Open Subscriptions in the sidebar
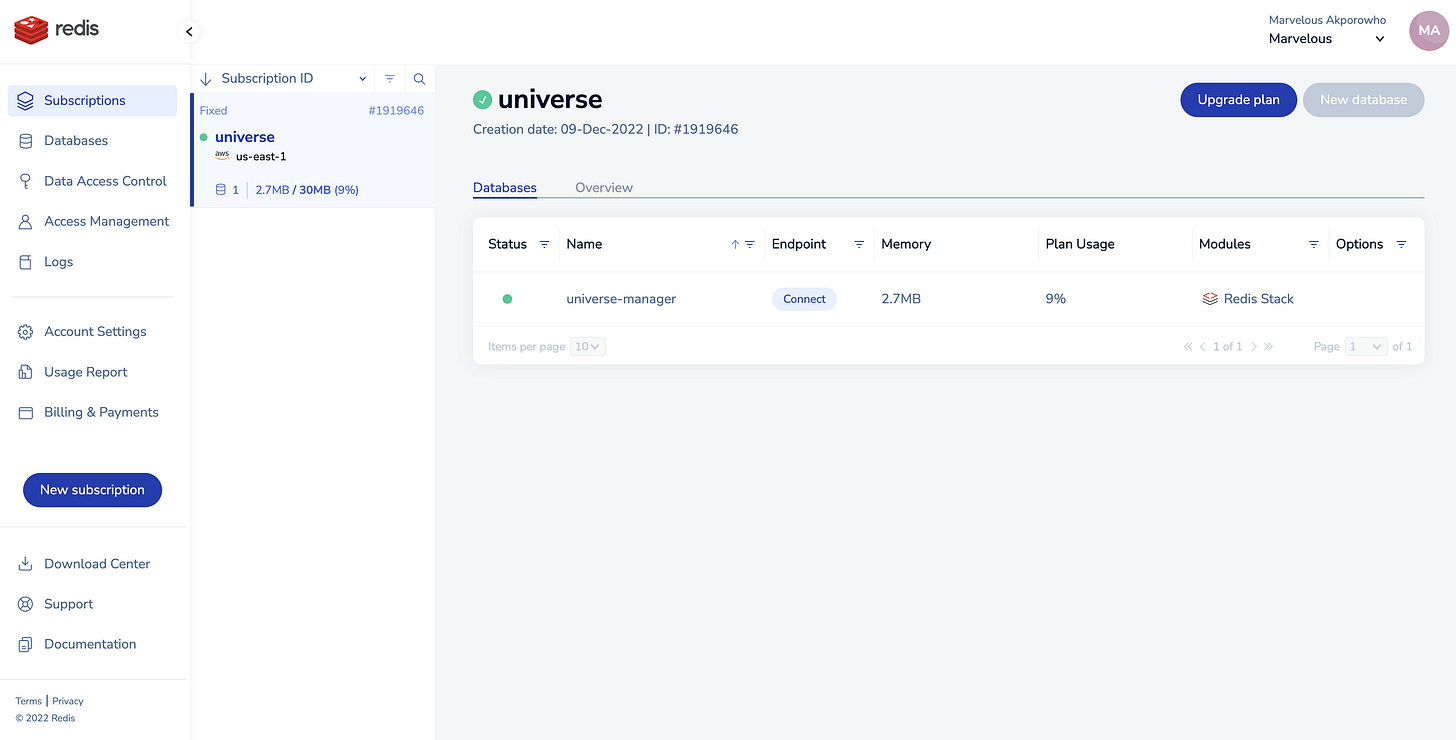The image size is (1456, 740). 92,101
